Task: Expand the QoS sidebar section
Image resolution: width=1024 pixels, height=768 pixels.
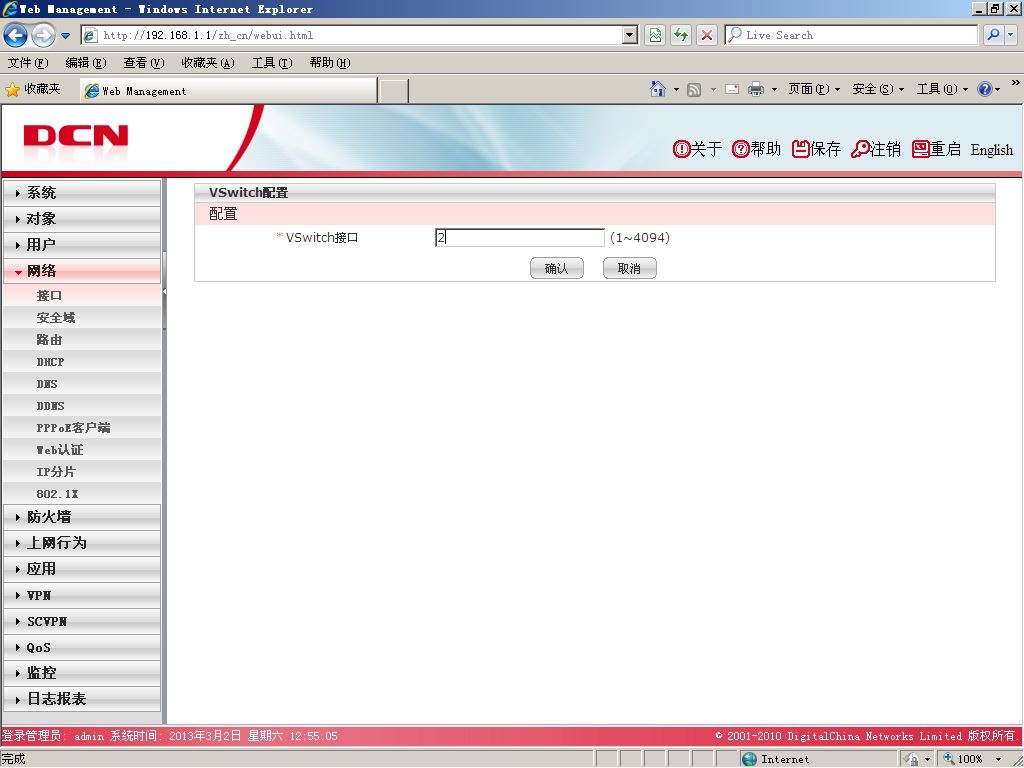Action: 82,647
